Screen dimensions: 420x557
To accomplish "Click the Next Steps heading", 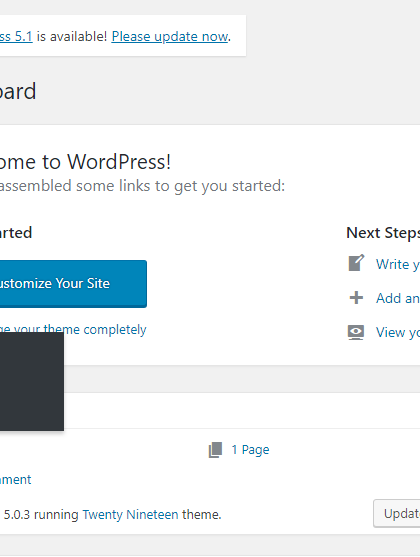I will [x=383, y=233].
